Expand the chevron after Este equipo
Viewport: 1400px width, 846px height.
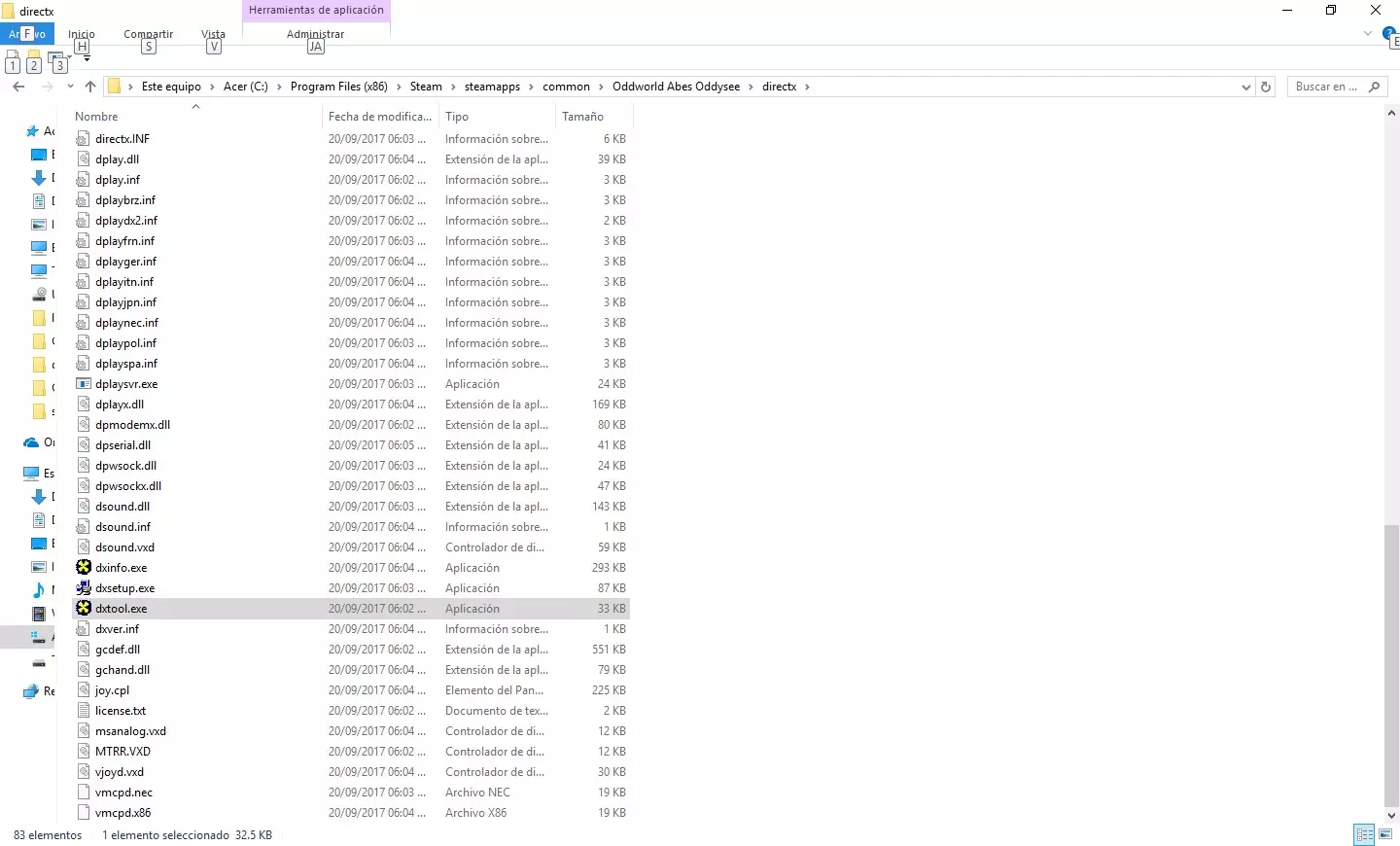(212, 87)
